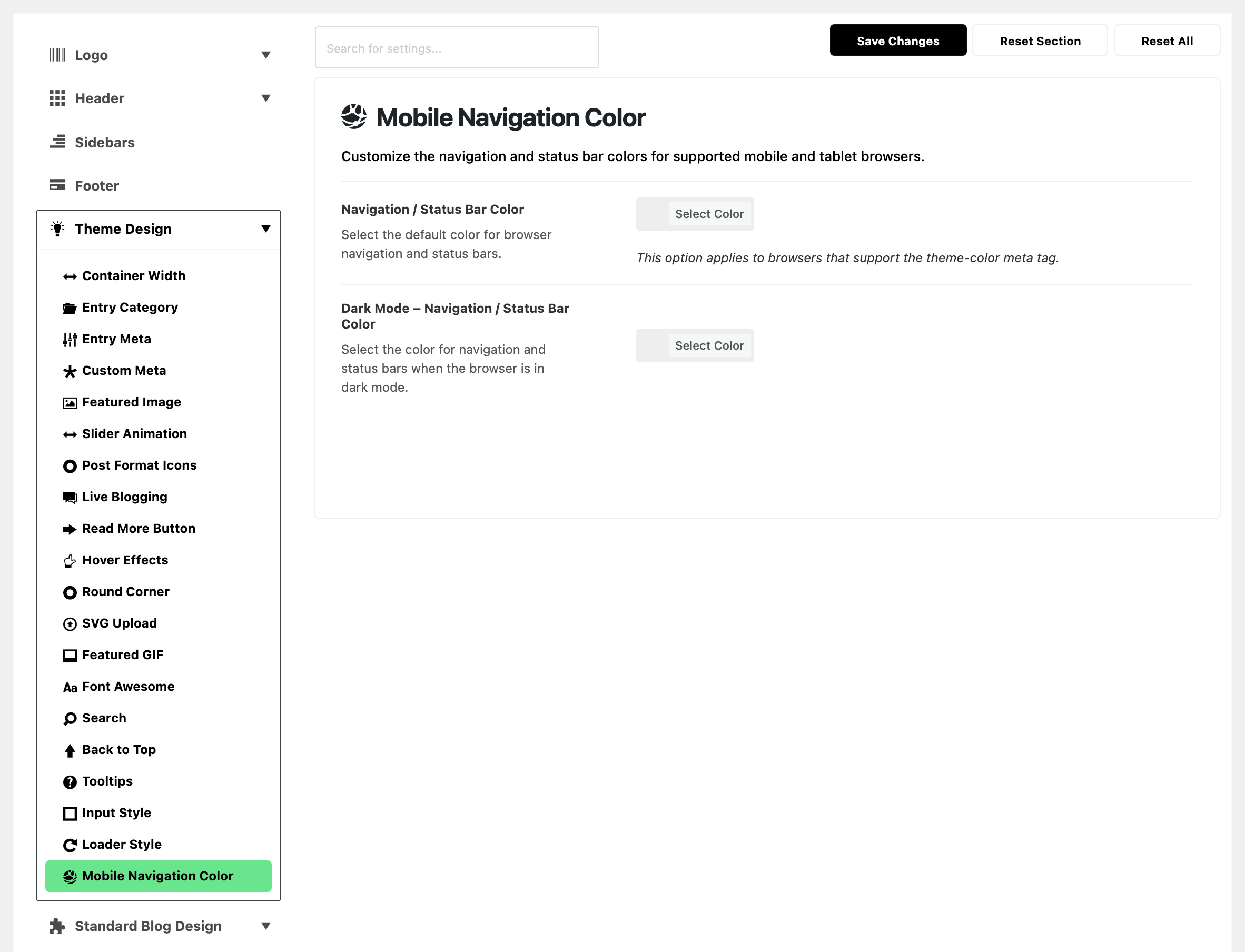Click the Save Changes button
Image resolution: width=1245 pixels, height=952 pixels.
point(898,40)
